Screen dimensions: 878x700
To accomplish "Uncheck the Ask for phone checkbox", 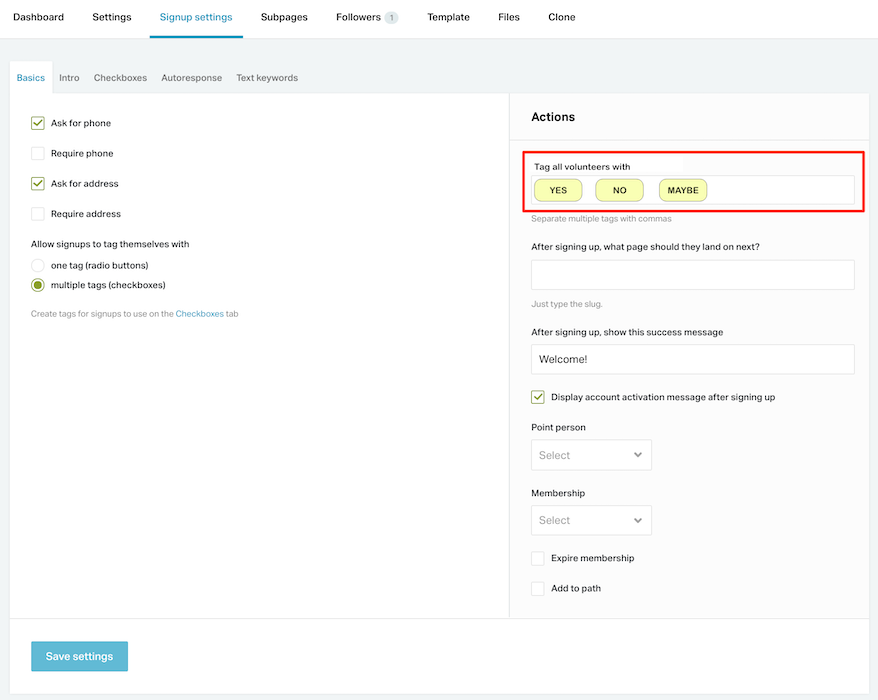I will tap(38, 123).
